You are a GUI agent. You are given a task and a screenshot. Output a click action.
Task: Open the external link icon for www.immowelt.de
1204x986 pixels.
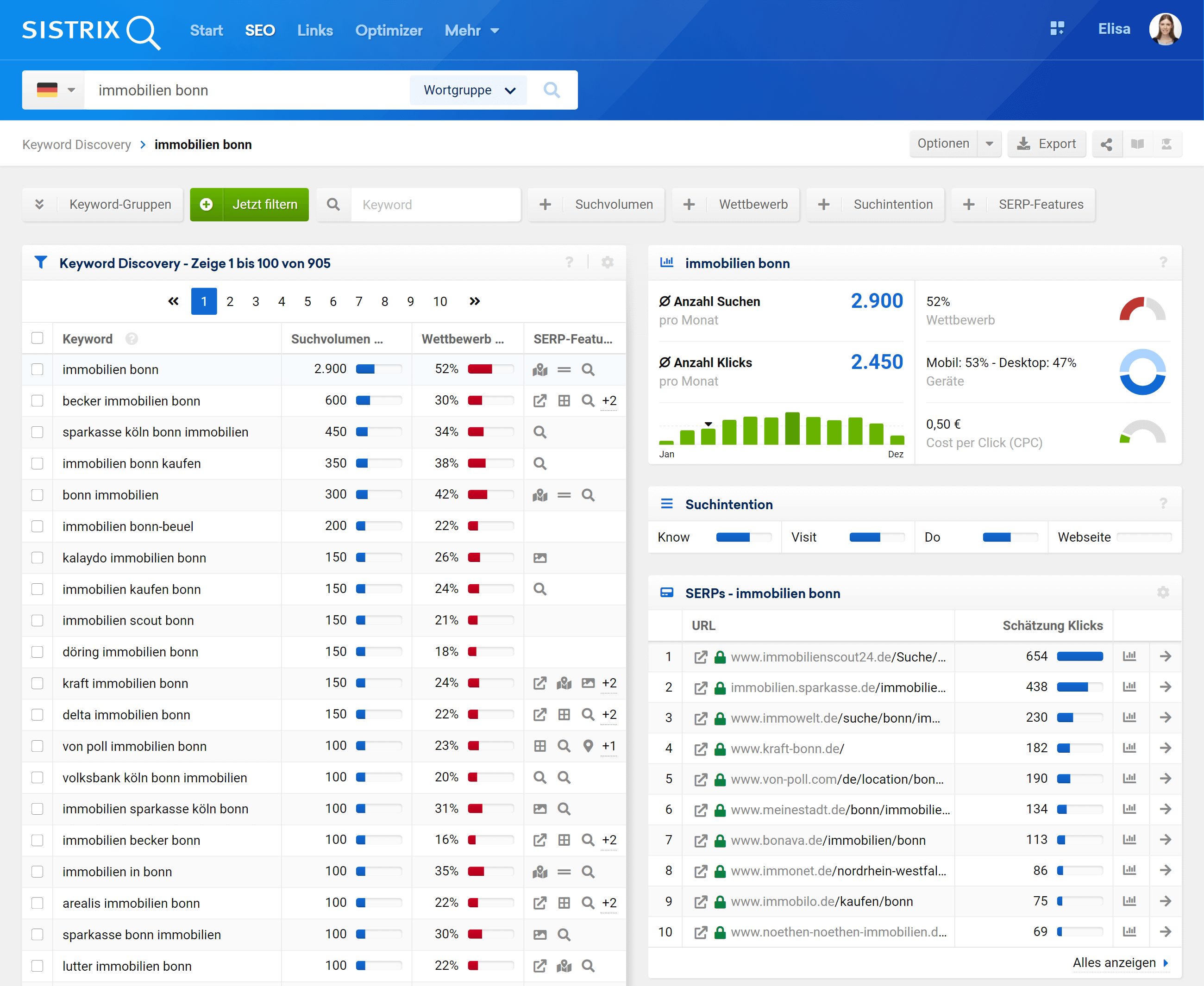point(701,718)
